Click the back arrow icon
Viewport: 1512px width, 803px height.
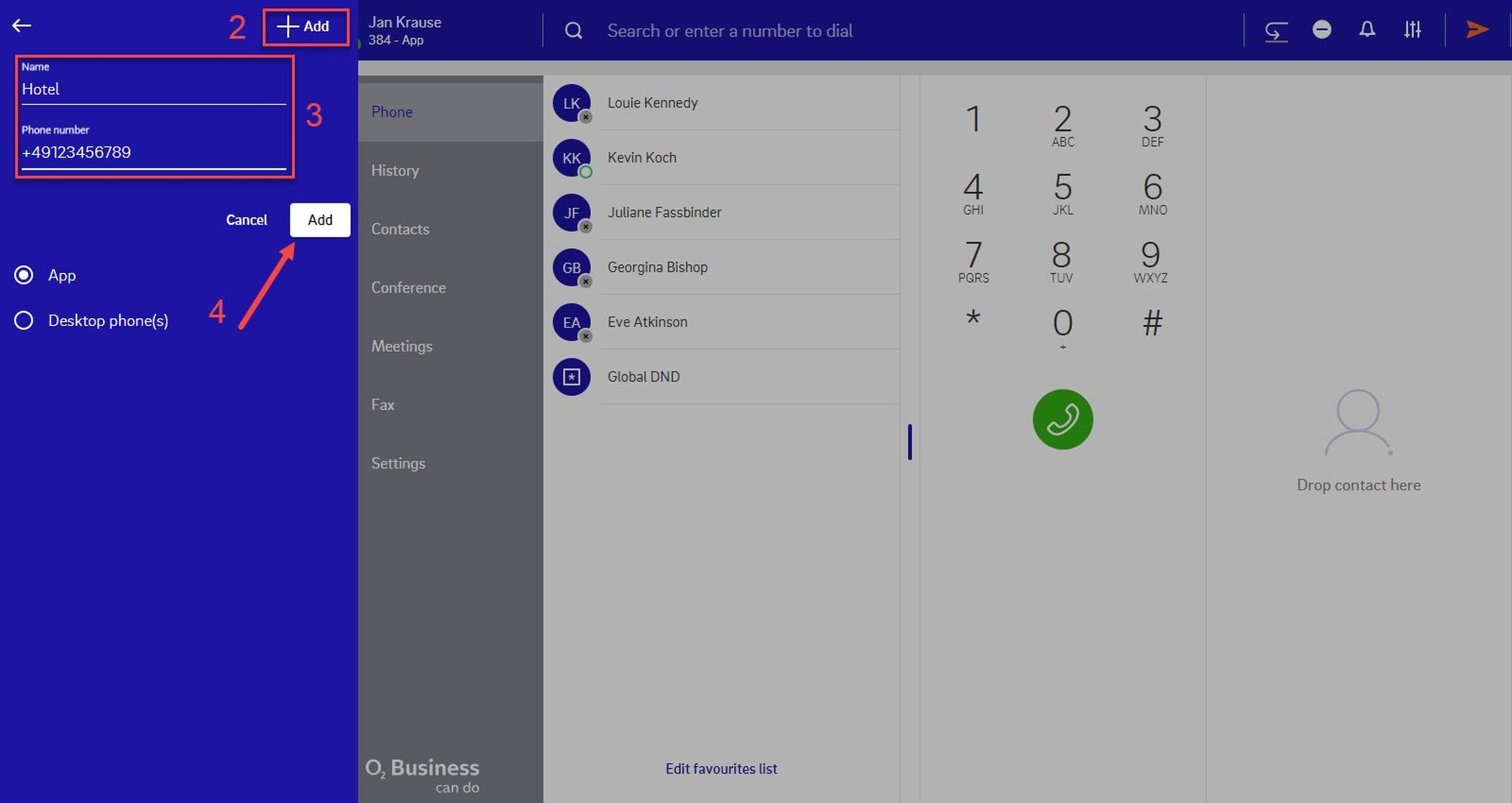point(22,26)
